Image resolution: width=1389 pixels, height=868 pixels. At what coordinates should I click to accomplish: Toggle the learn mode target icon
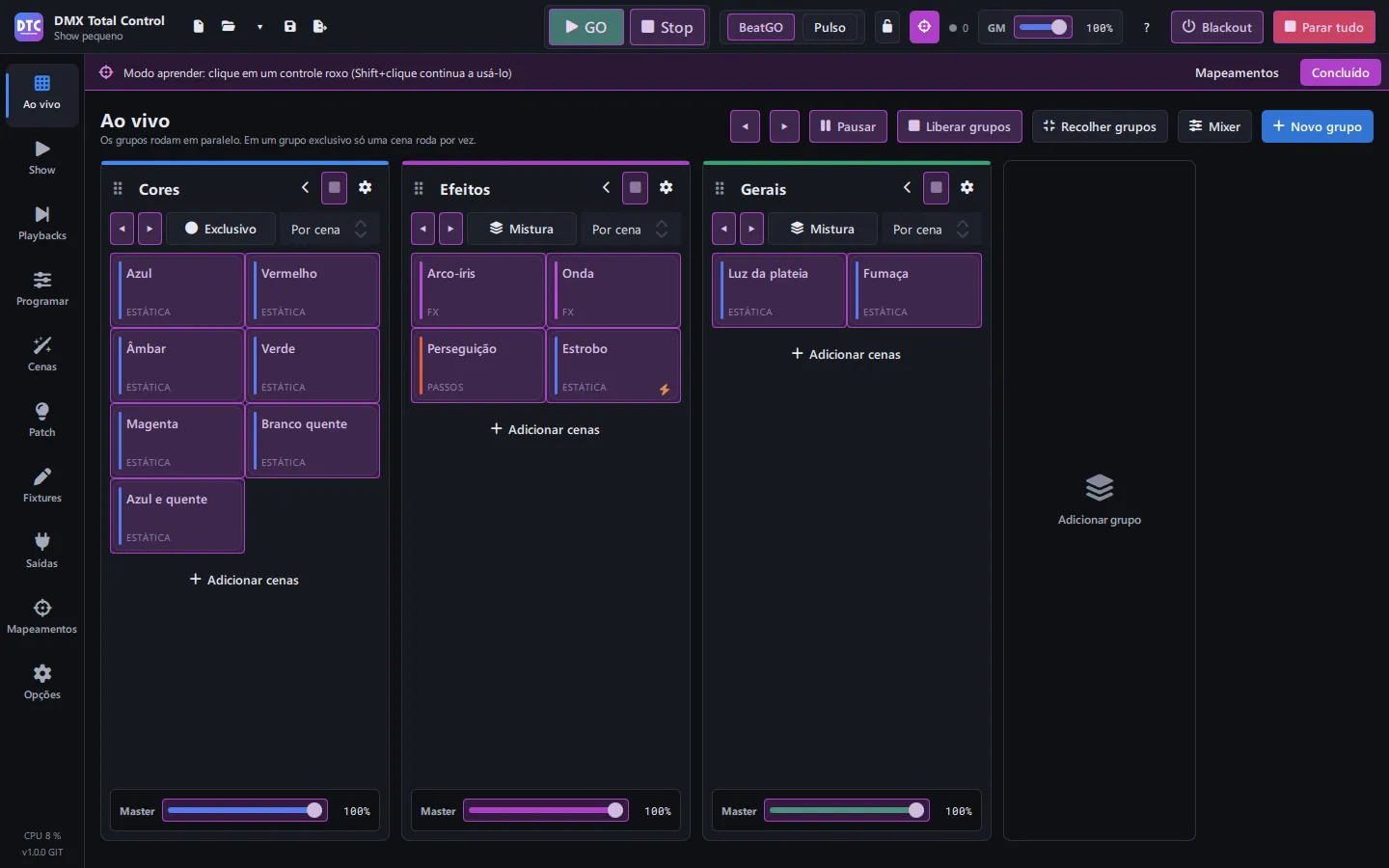pos(924,27)
